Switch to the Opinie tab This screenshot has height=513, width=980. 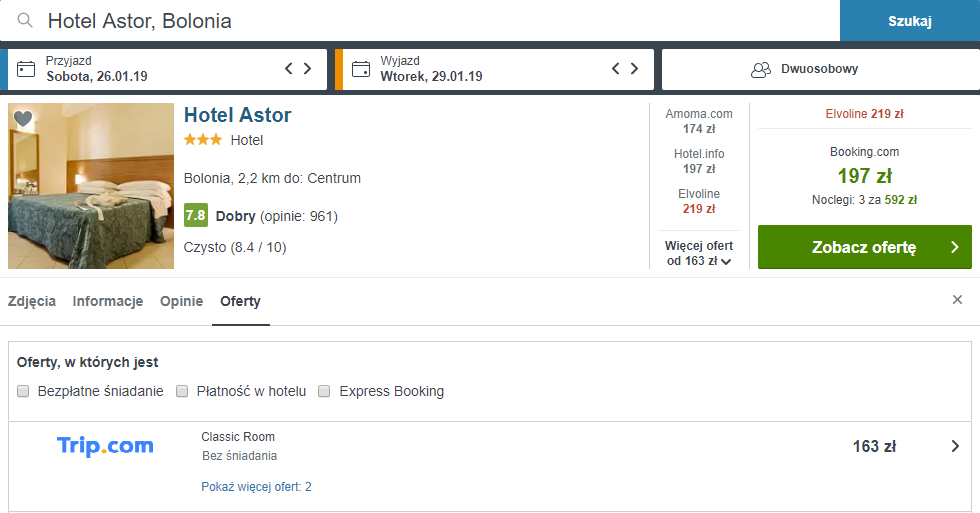[x=181, y=301]
